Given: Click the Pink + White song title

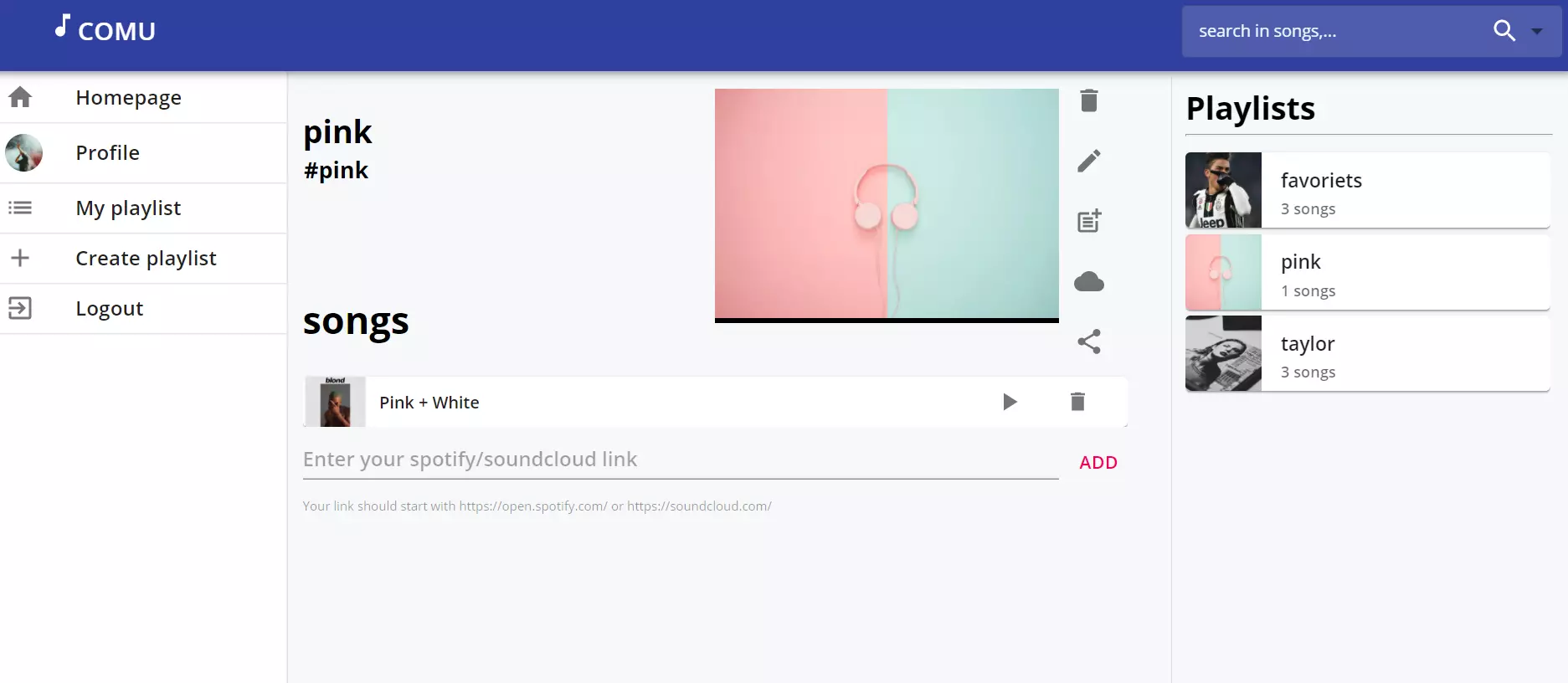Looking at the screenshot, I should point(429,403).
